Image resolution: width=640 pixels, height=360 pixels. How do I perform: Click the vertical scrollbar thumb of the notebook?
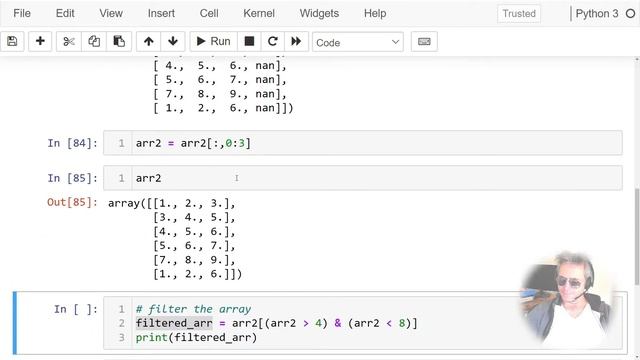pyautogui.click(x=637, y=237)
